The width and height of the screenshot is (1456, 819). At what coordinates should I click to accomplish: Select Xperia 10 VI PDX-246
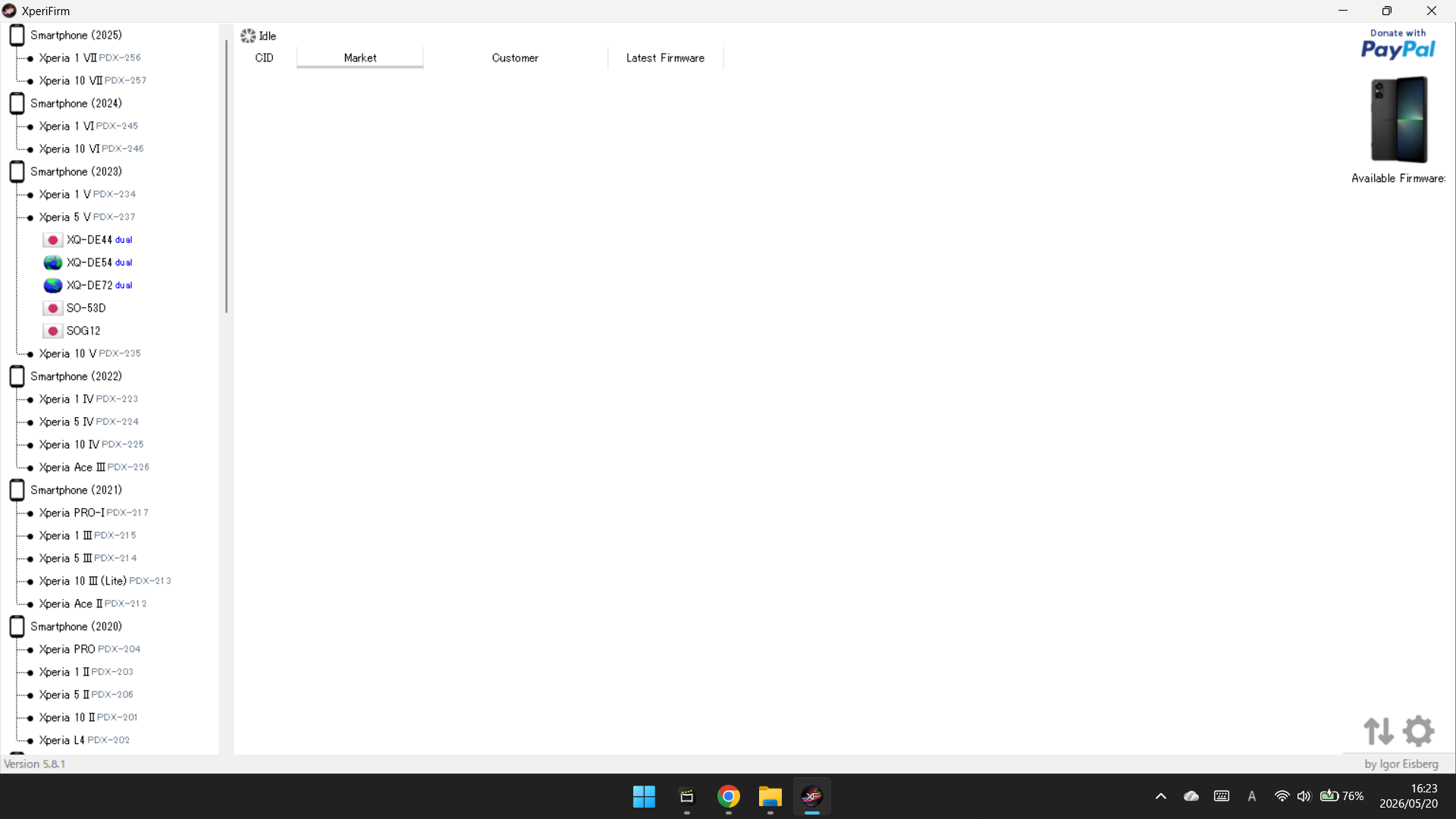point(91,149)
